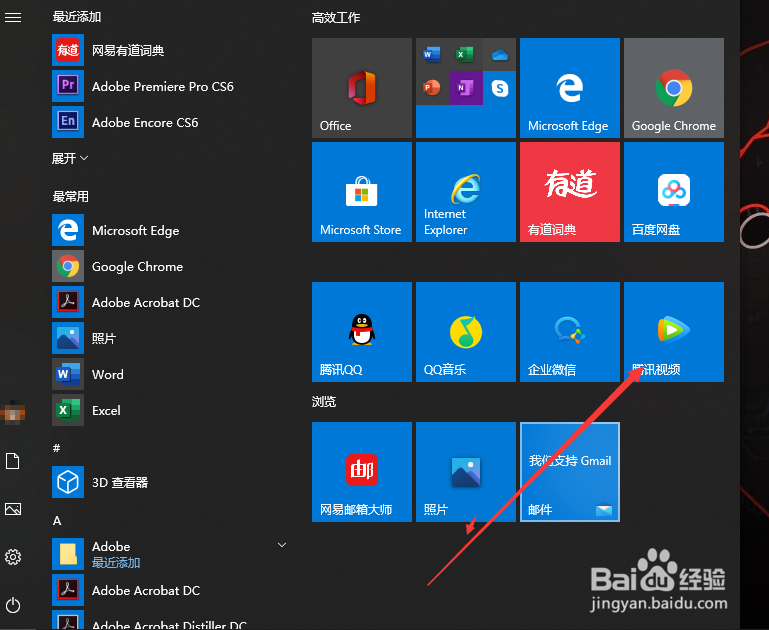Expand the 展开 recently added list

tap(70, 158)
